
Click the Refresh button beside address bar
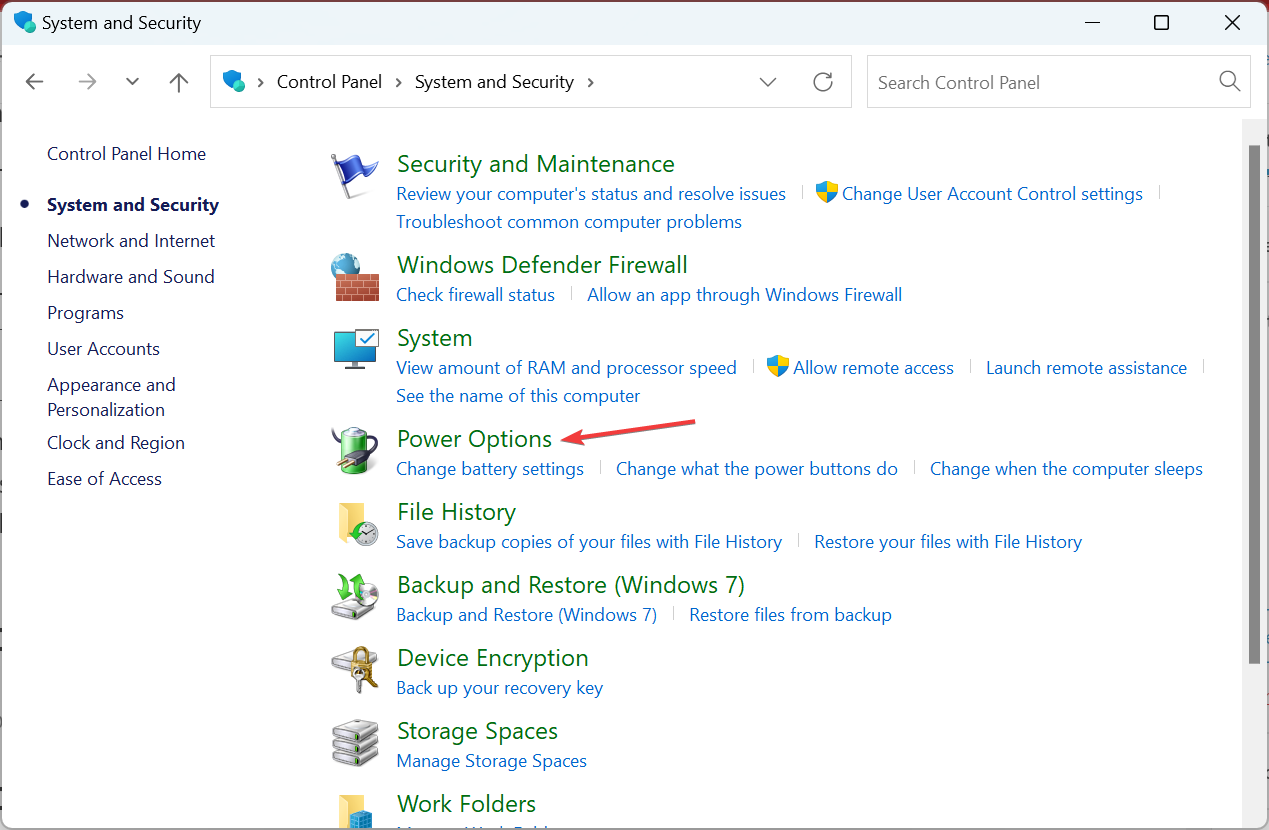click(823, 82)
